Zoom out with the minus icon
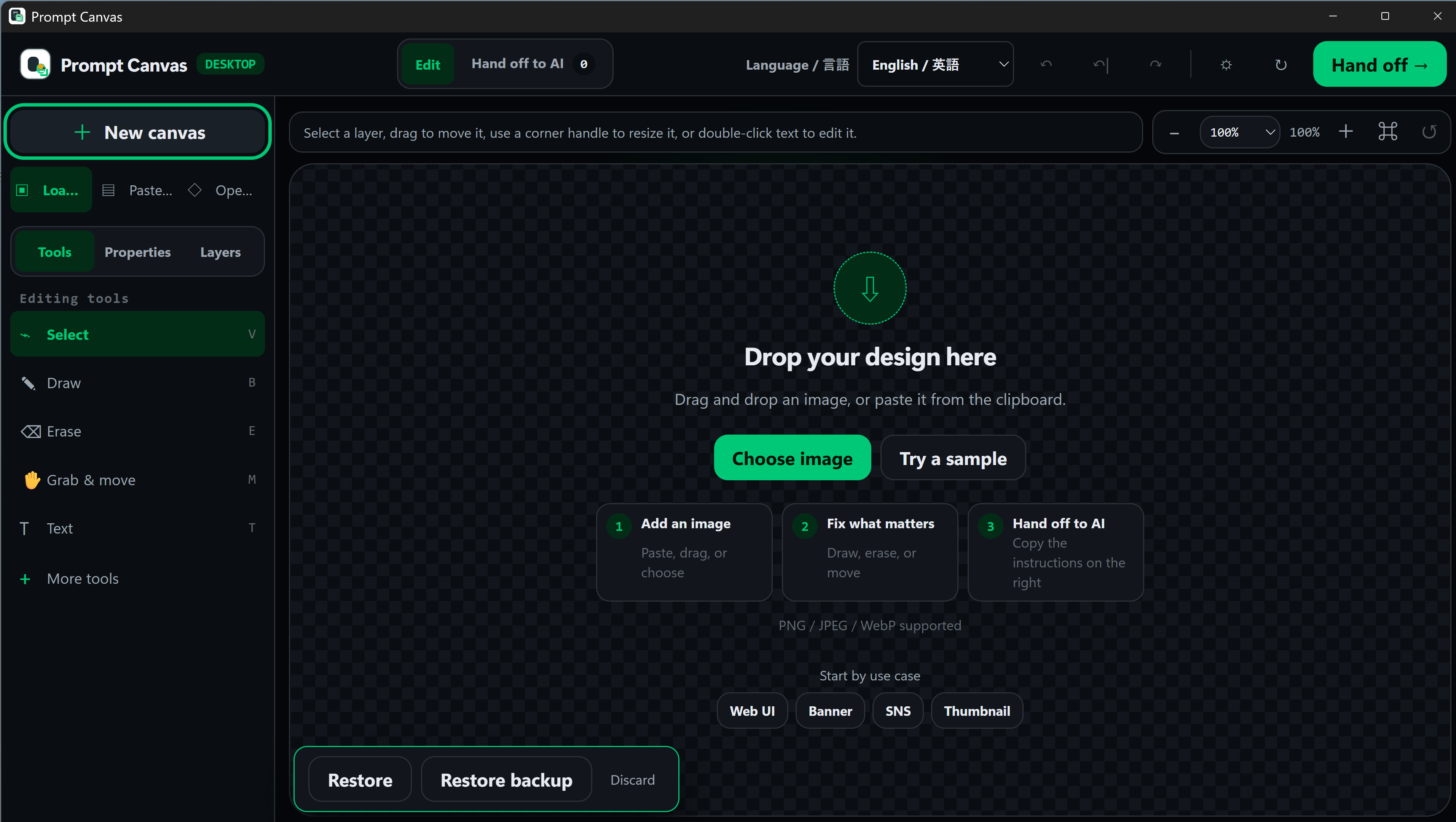Viewport: 1456px width, 822px height. point(1174,133)
